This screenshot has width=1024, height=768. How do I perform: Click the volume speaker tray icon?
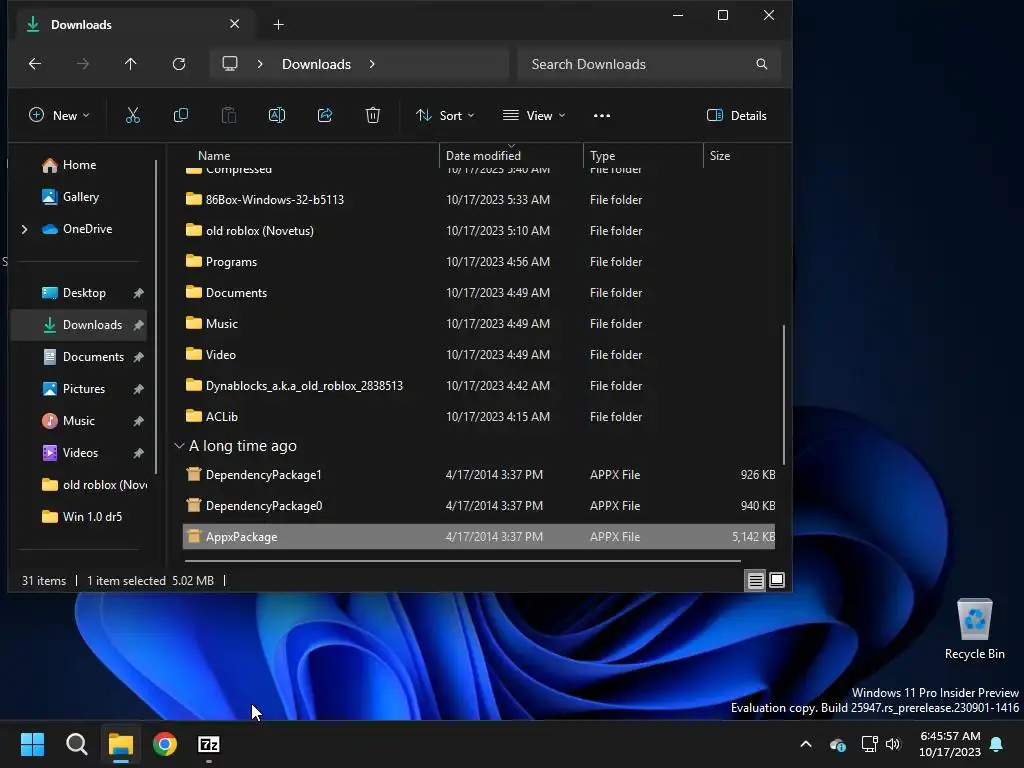point(893,744)
